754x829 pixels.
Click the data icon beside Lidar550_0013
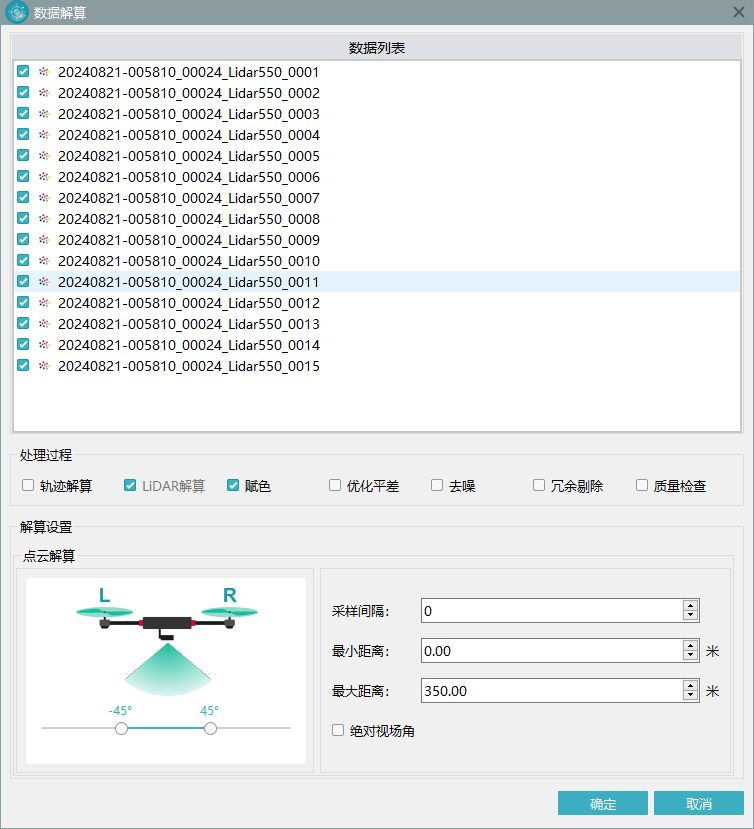tap(43, 324)
